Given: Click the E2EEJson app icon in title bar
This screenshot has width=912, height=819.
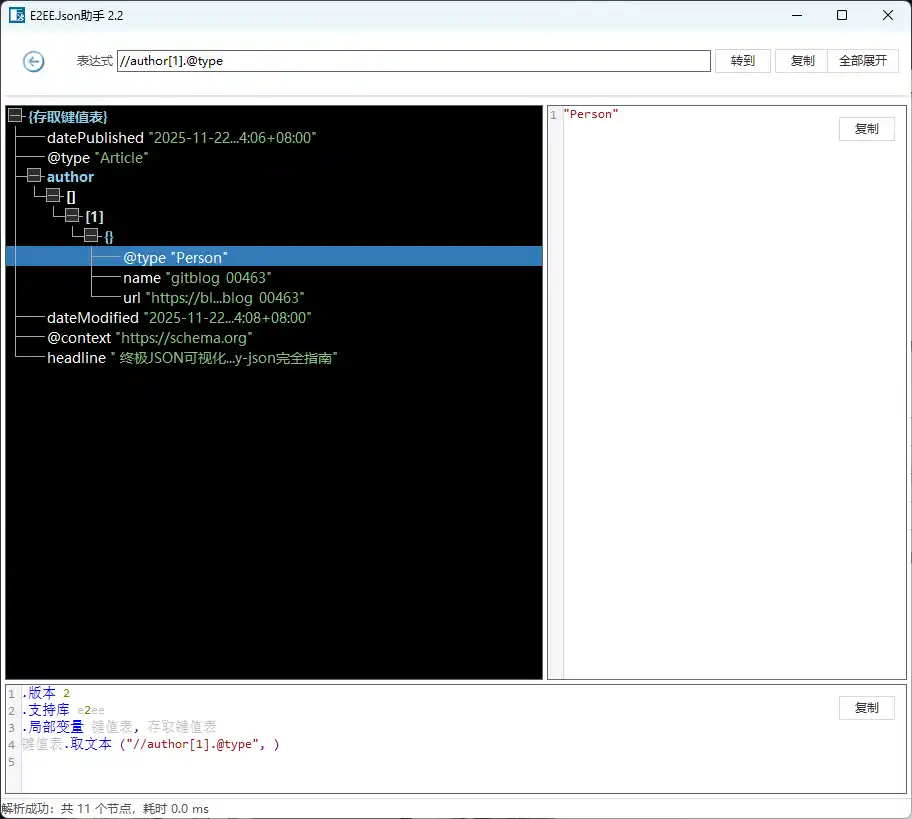Looking at the screenshot, I should click(x=16, y=15).
